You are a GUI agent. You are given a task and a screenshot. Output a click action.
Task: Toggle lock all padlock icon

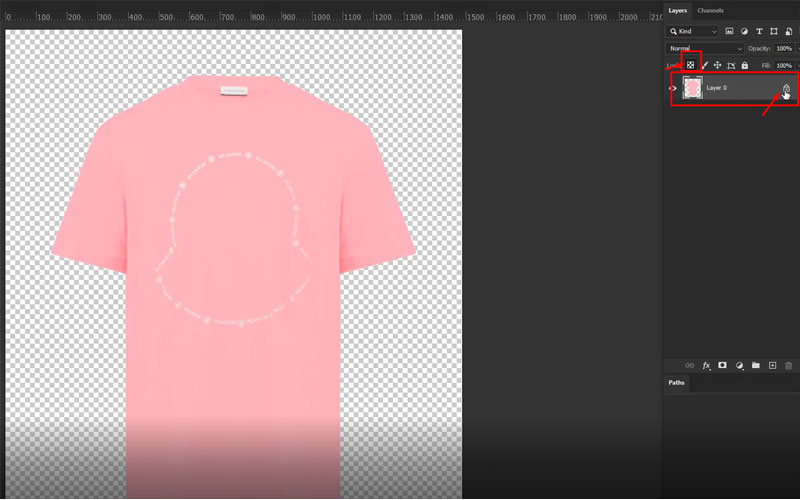click(745, 65)
